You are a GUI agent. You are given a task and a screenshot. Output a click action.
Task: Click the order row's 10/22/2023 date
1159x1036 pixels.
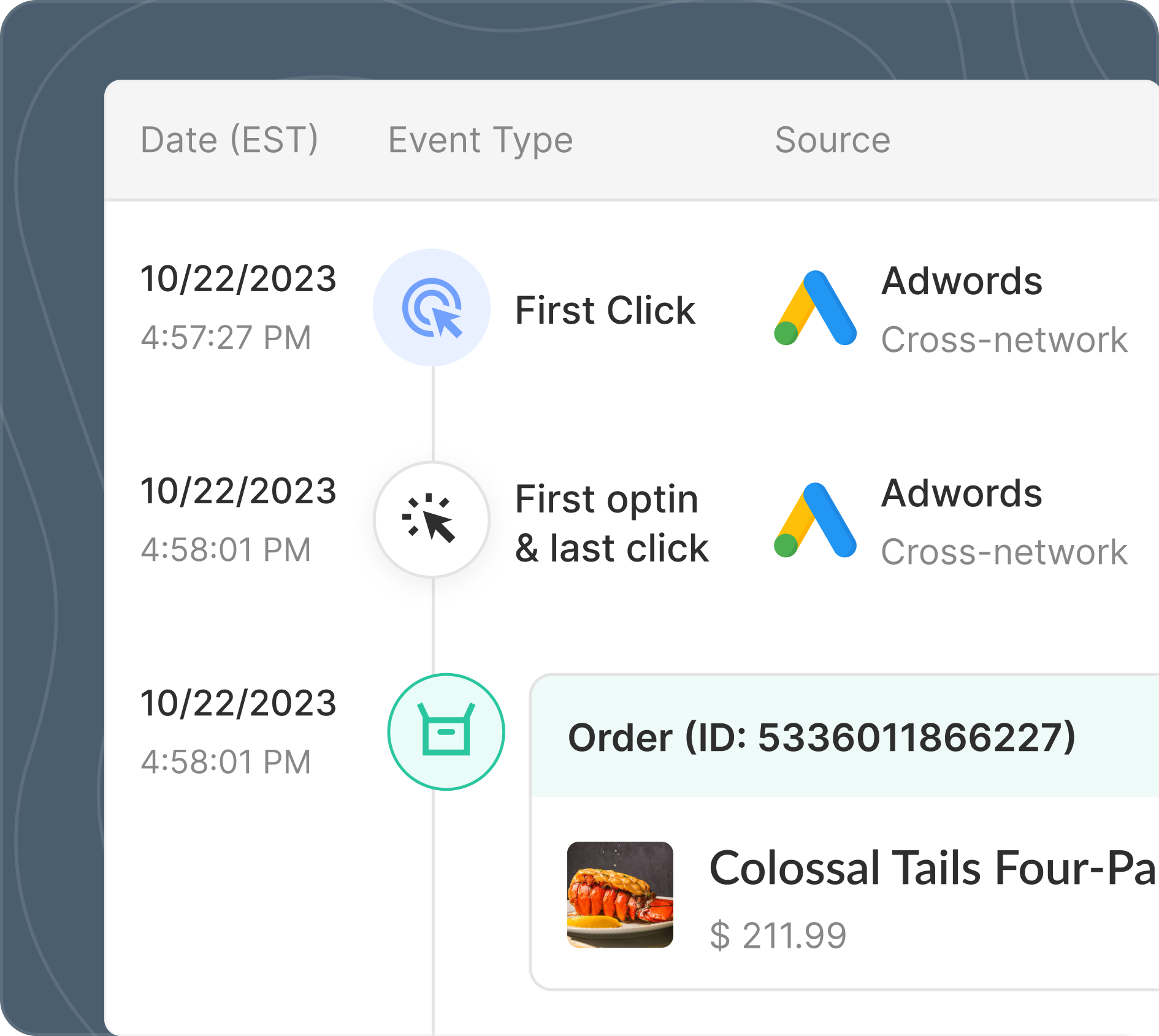point(239,703)
